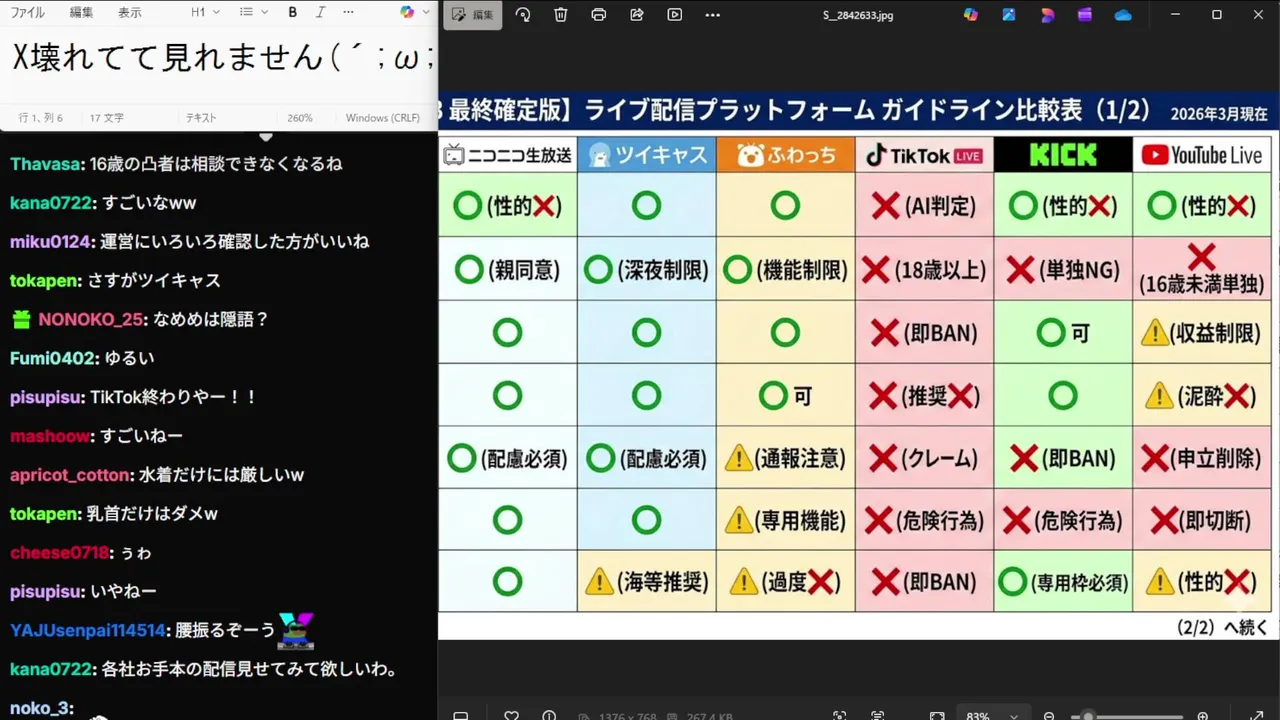Click the miku0124 username in chat

pos(49,242)
